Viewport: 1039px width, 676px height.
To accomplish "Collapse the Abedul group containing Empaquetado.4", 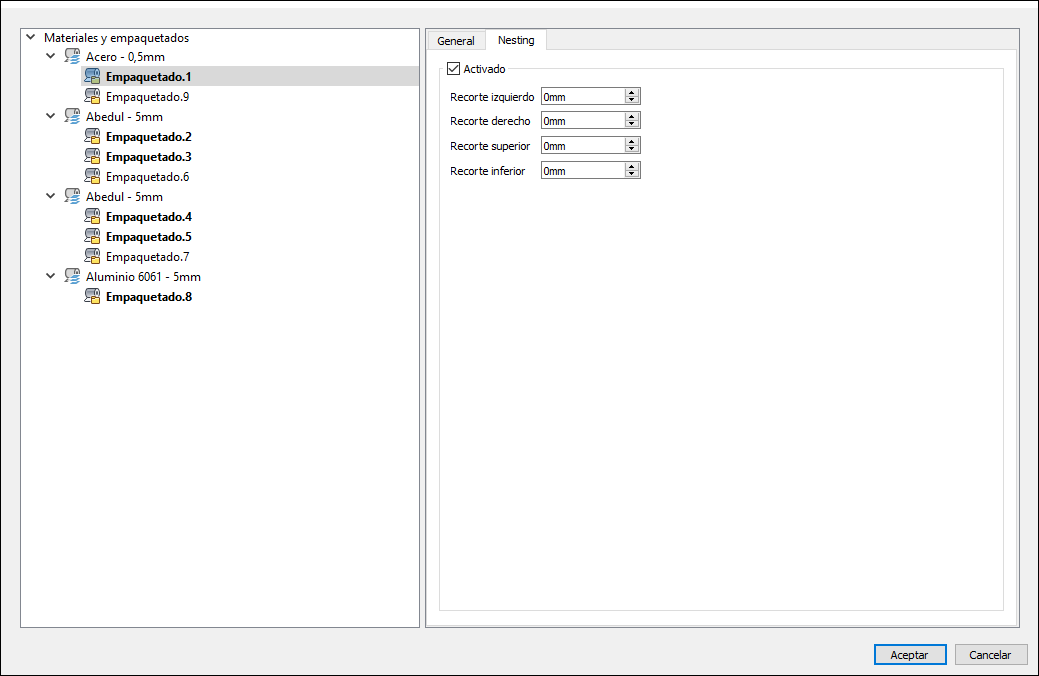I will [50, 196].
